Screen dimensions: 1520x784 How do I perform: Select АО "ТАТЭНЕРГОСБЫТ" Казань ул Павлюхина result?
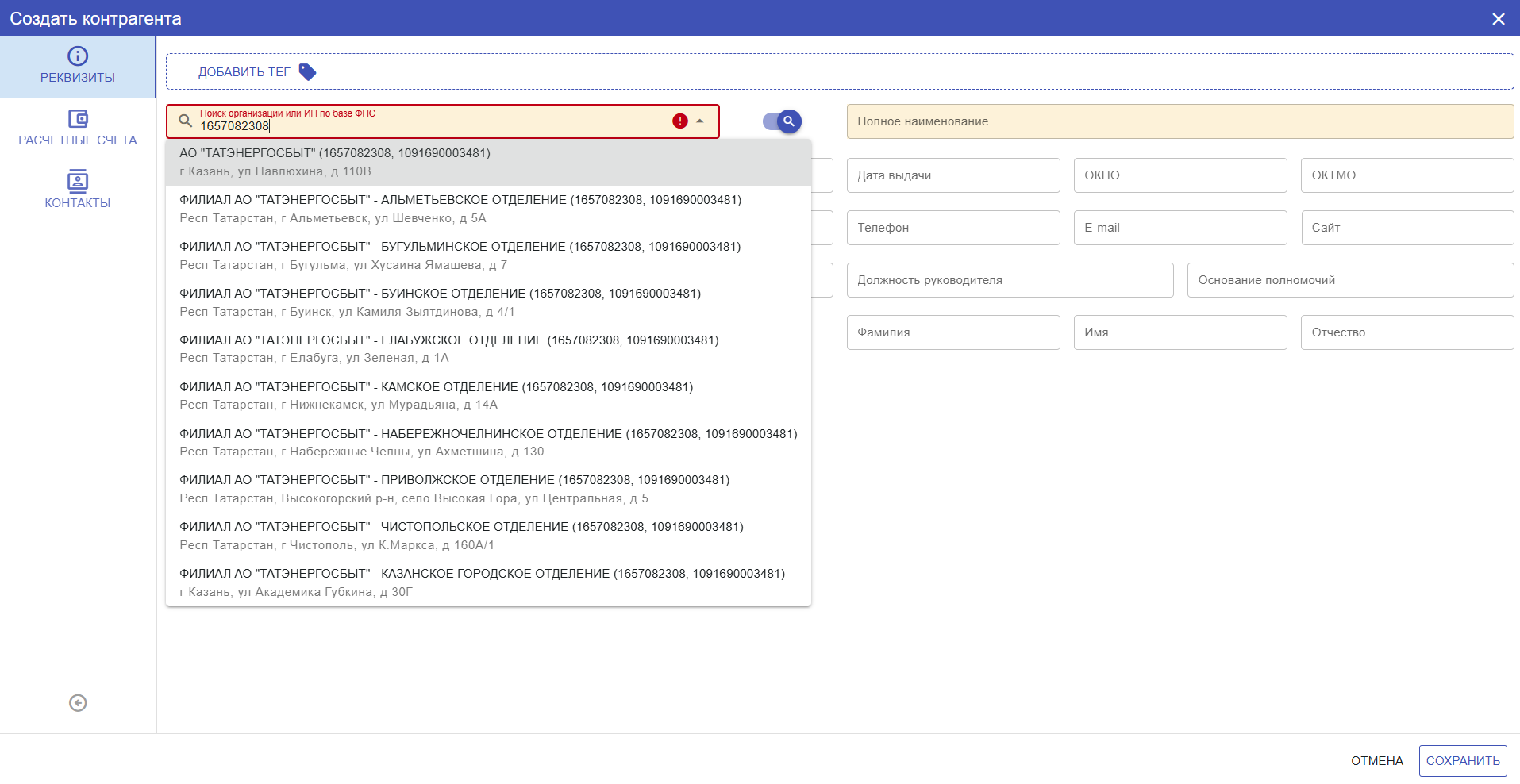(x=488, y=162)
